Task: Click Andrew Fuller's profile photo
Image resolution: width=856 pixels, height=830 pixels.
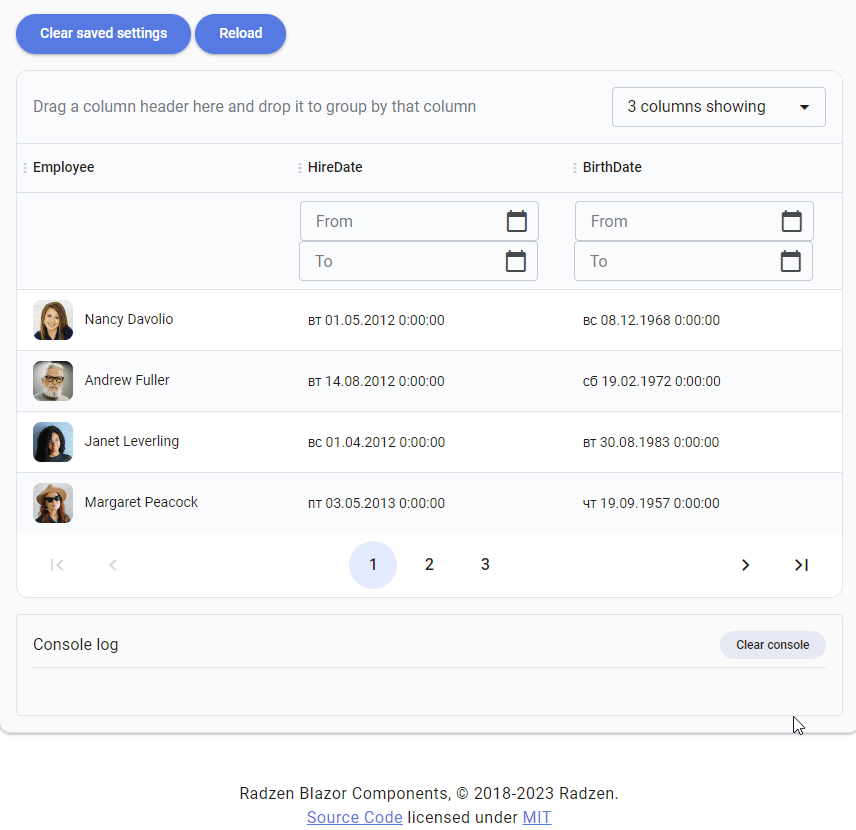Action: 52,381
